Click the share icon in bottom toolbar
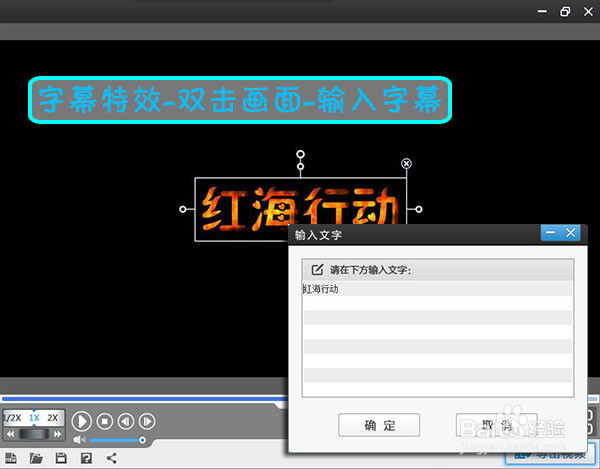This screenshot has height=469, width=600. [x=111, y=458]
